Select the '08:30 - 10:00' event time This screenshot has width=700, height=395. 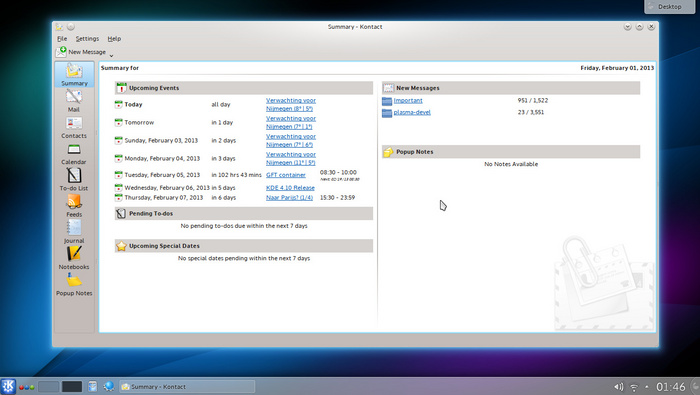(x=338, y=172)
